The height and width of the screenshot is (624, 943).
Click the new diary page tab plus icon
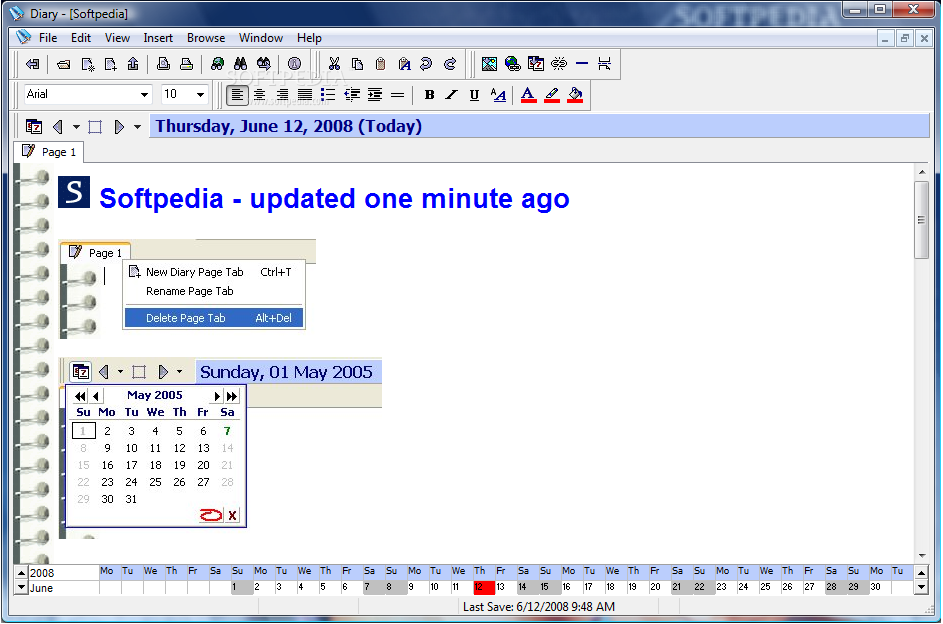tap(110, 64)
